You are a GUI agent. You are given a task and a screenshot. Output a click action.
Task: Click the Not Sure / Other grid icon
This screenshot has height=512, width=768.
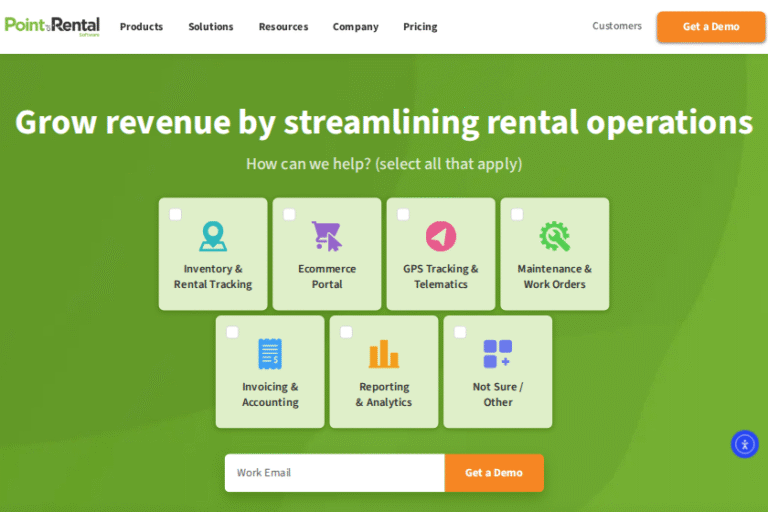point(497,354)
